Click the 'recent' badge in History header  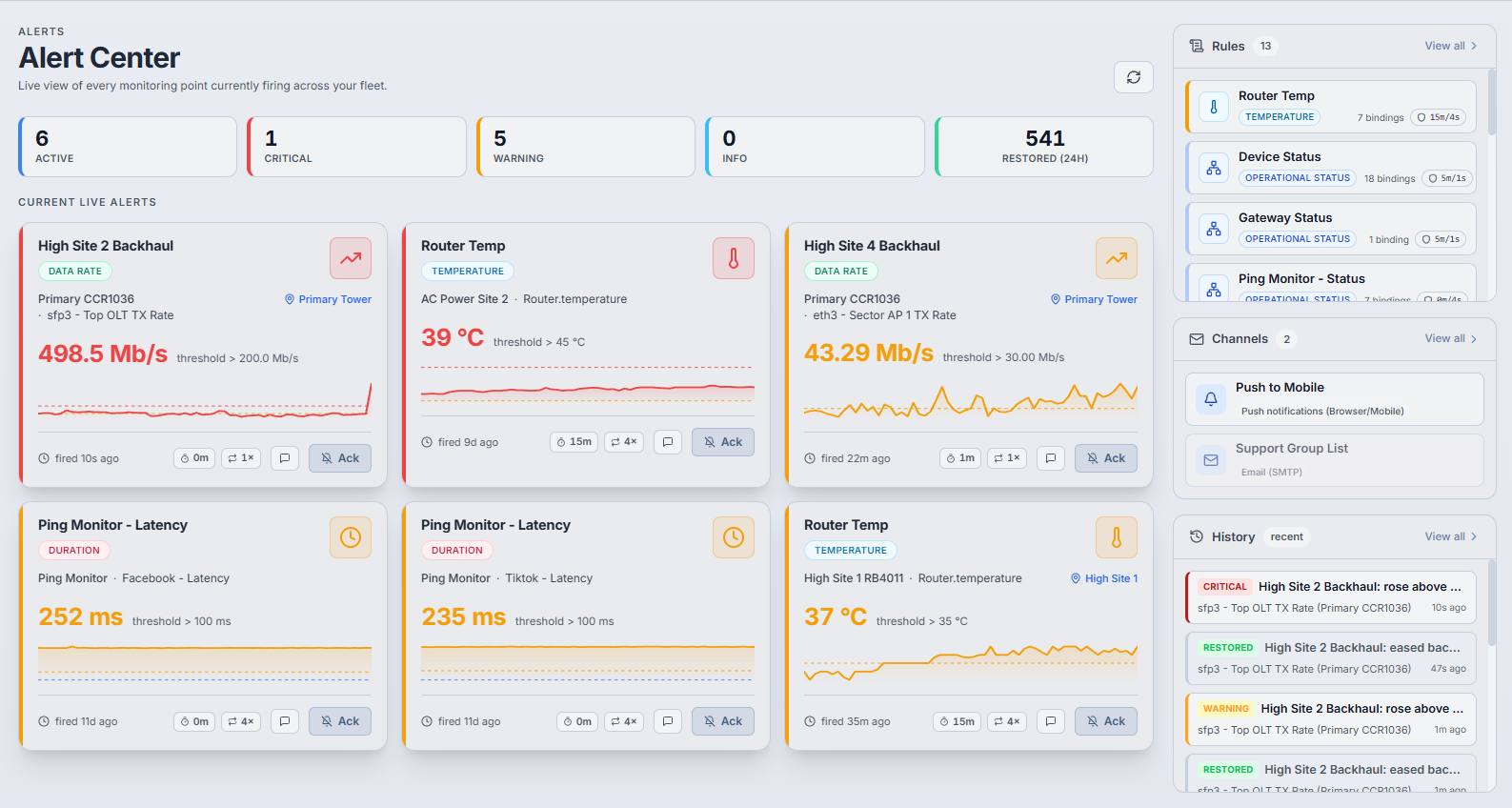(1286, 536)
